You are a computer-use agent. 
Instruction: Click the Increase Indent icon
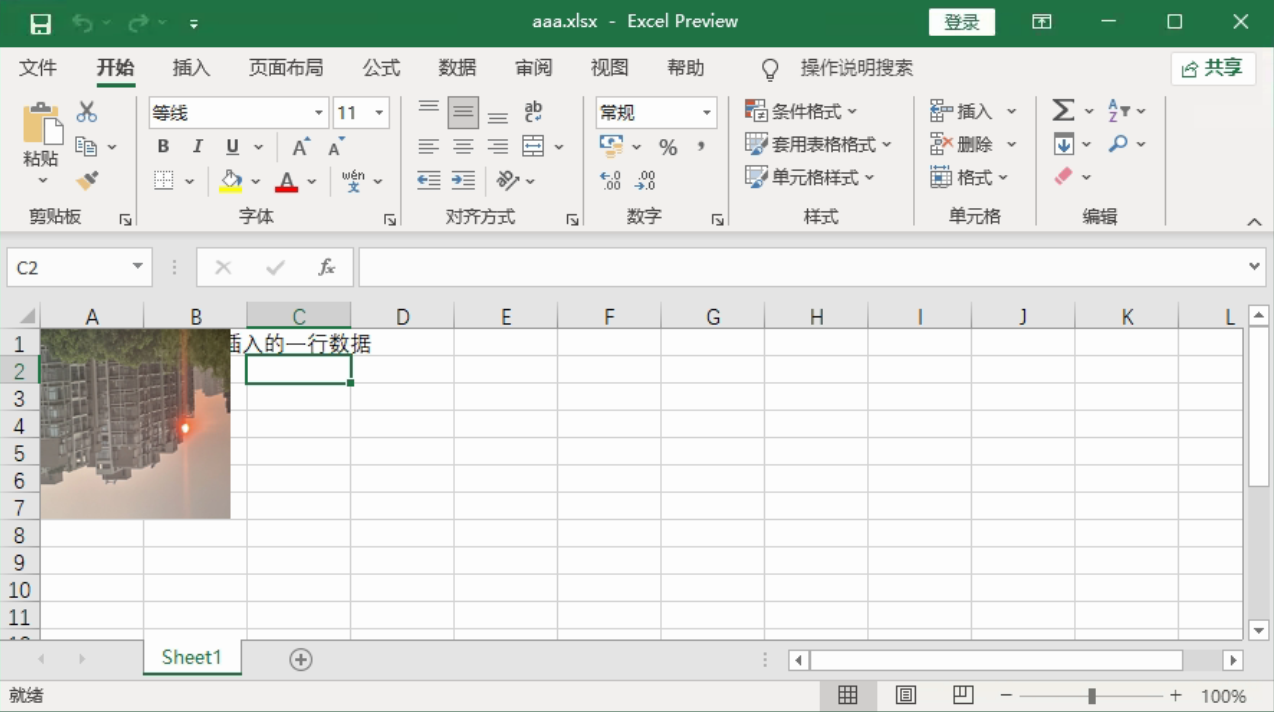[463, 181]
